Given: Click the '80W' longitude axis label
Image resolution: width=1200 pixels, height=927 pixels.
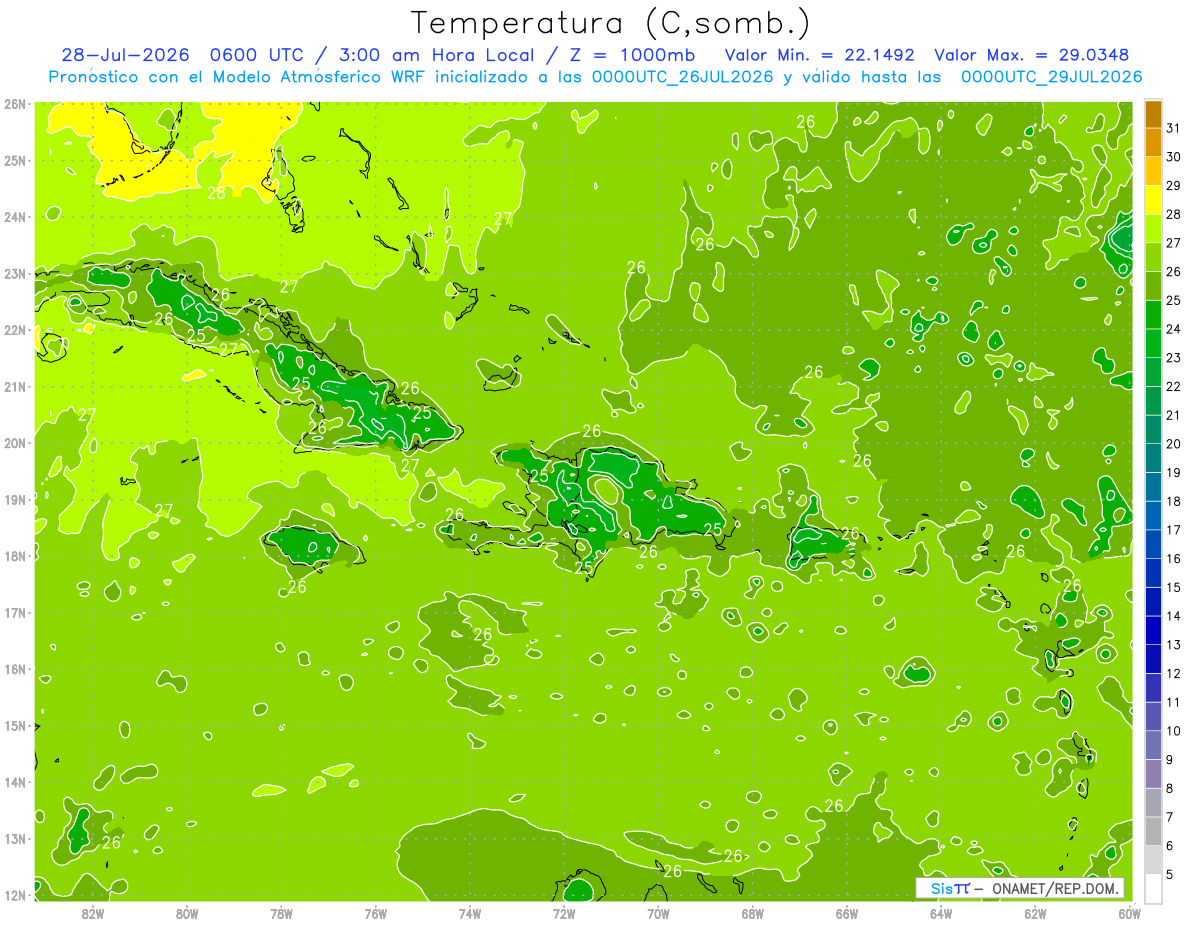Looking at the screenshot, I should [x=187, y=913].
